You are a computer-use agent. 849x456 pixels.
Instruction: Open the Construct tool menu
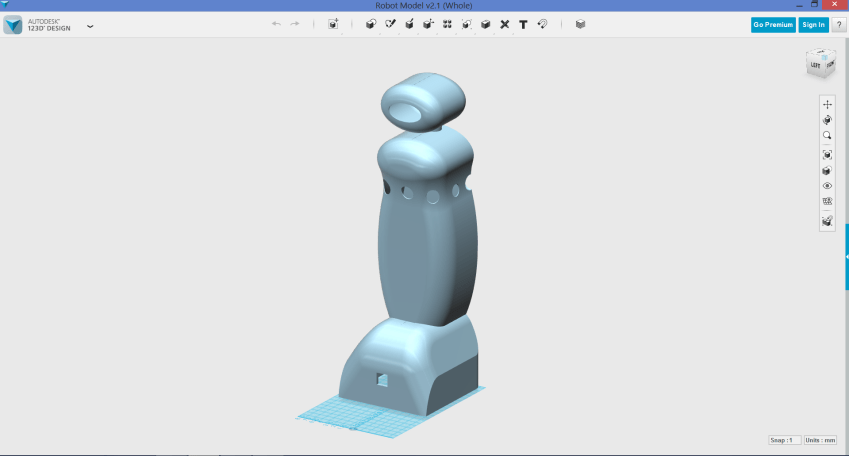(x=409, y=24)
